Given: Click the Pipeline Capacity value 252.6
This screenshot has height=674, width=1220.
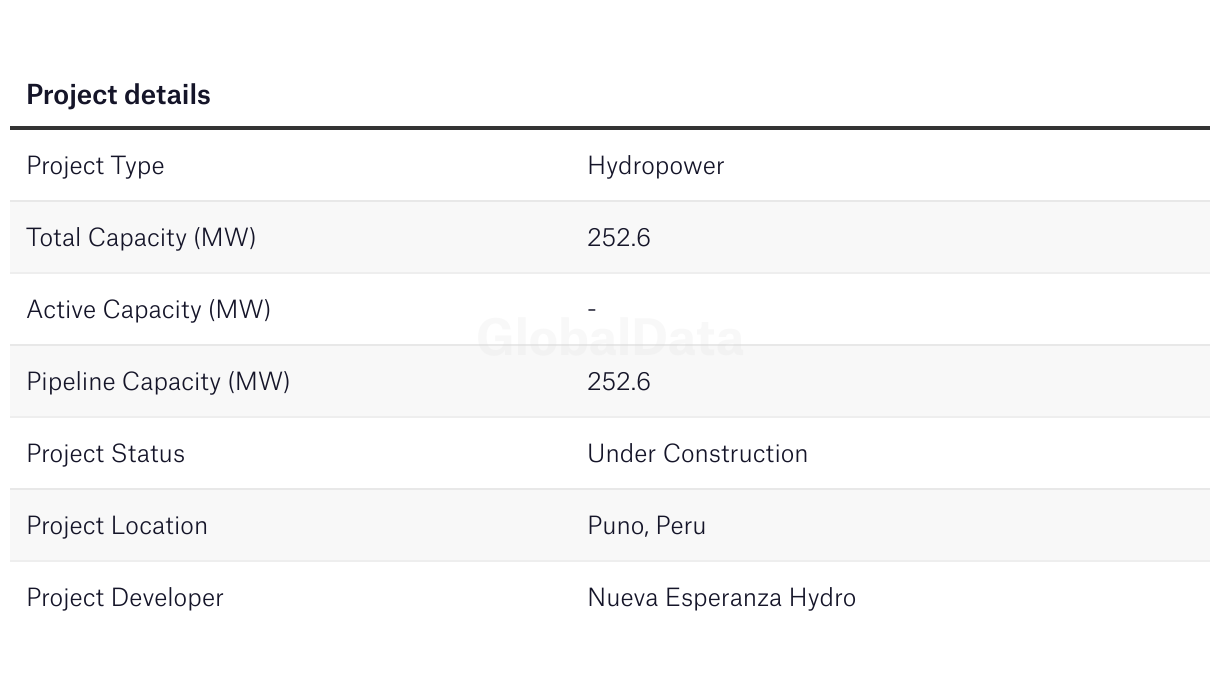Looking at the screenshot, I should click(x=619, y=382).
